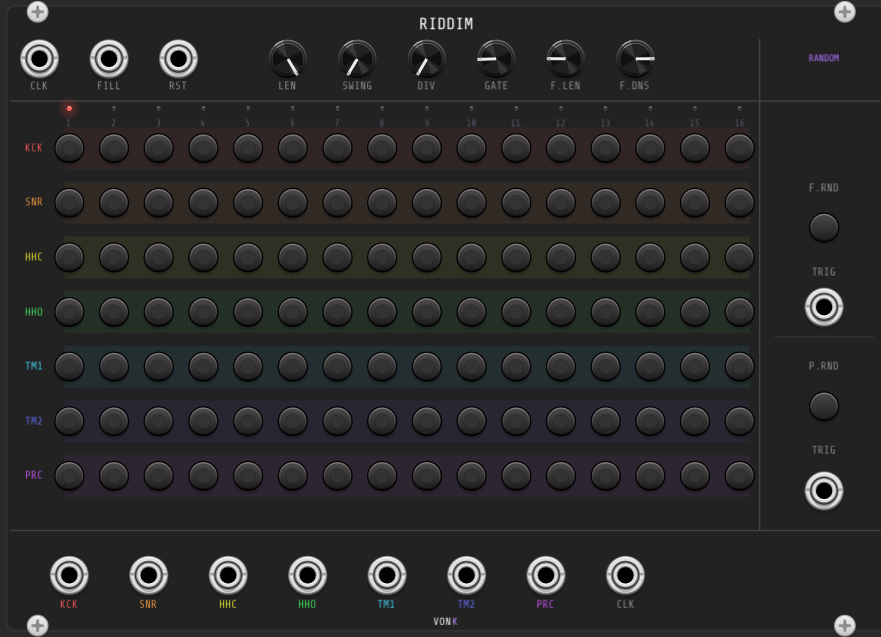Toggle PRC step 15
Screen dimensions: 881x637
(694, 475)
